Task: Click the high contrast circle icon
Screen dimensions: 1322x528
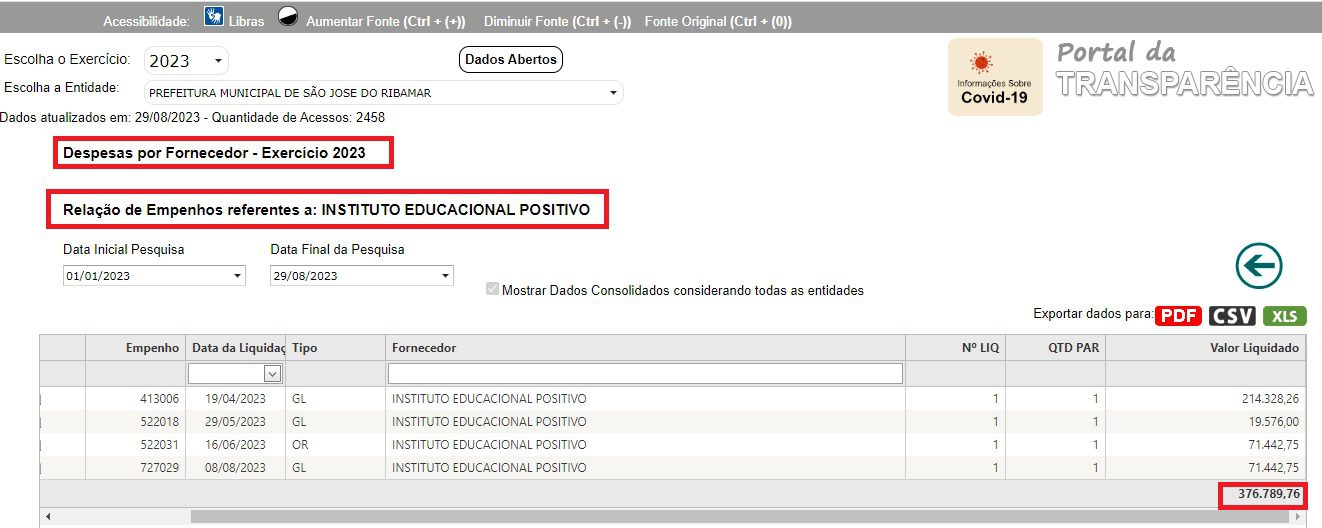Action: (288, 17)
